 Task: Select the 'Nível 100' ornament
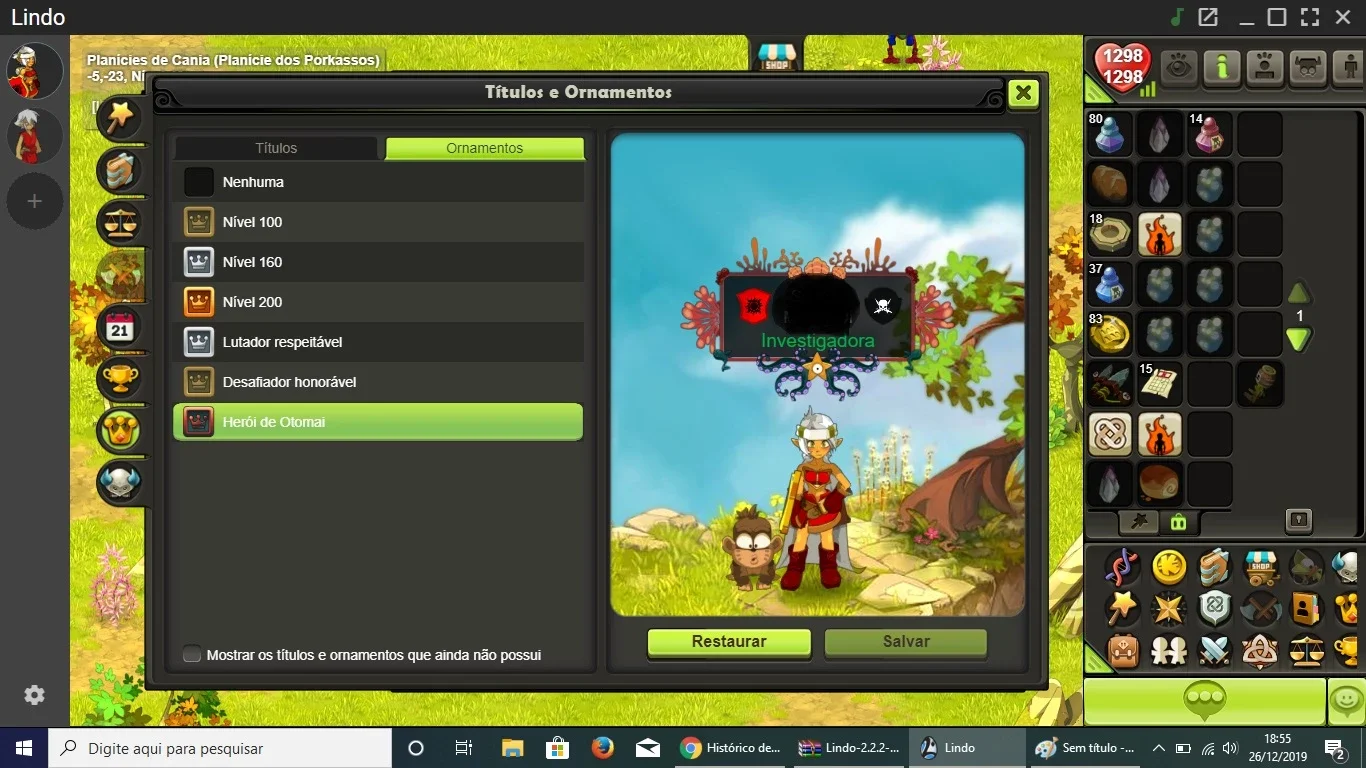[x=378, y=222]
